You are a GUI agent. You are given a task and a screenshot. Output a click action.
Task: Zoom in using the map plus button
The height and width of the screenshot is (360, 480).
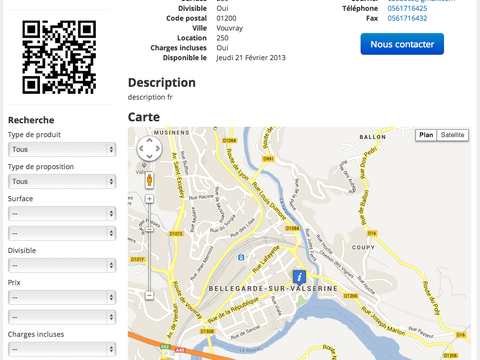coord(149,199)
